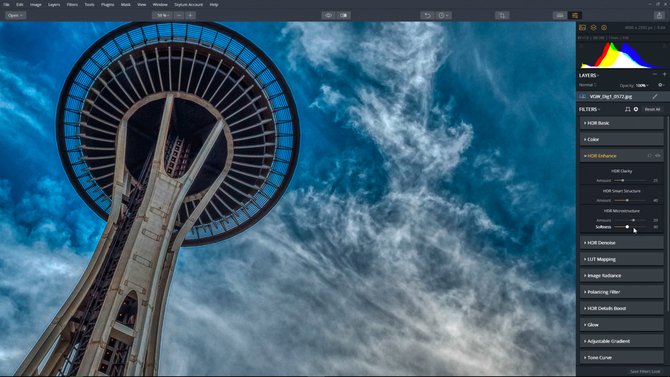Expand the Tone Curve filter
Screen dimensions: 670x377
(621, 357)
